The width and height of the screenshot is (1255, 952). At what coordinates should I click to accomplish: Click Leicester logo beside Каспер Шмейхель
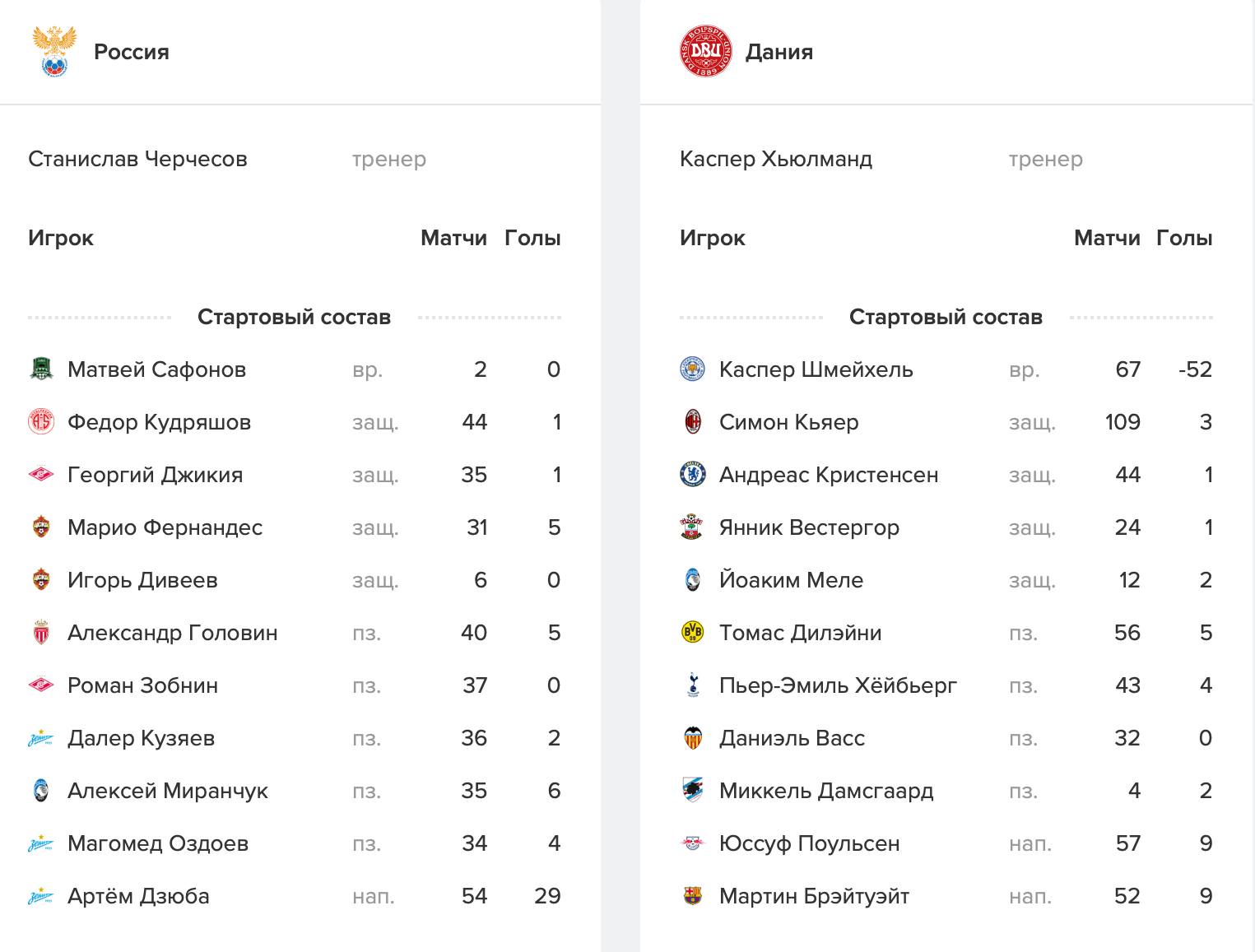tap(693, 369)
